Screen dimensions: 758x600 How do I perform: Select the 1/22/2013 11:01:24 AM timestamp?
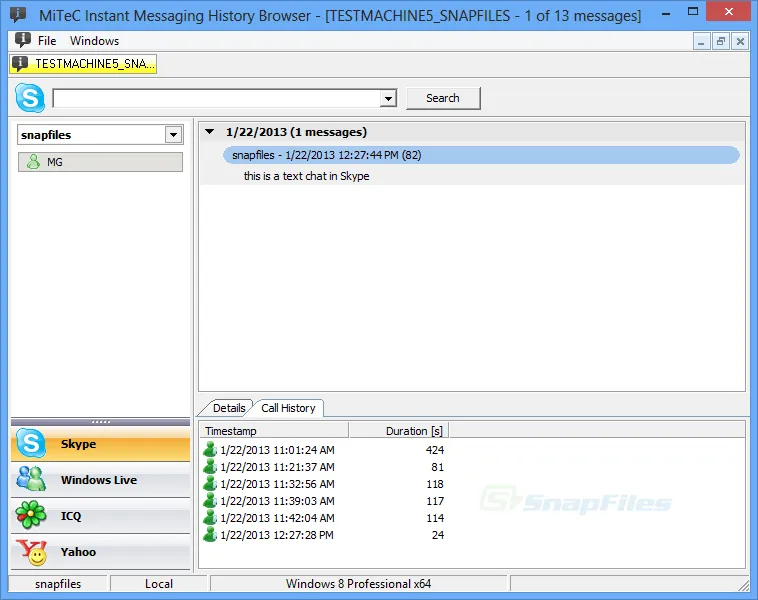(277, 450)
